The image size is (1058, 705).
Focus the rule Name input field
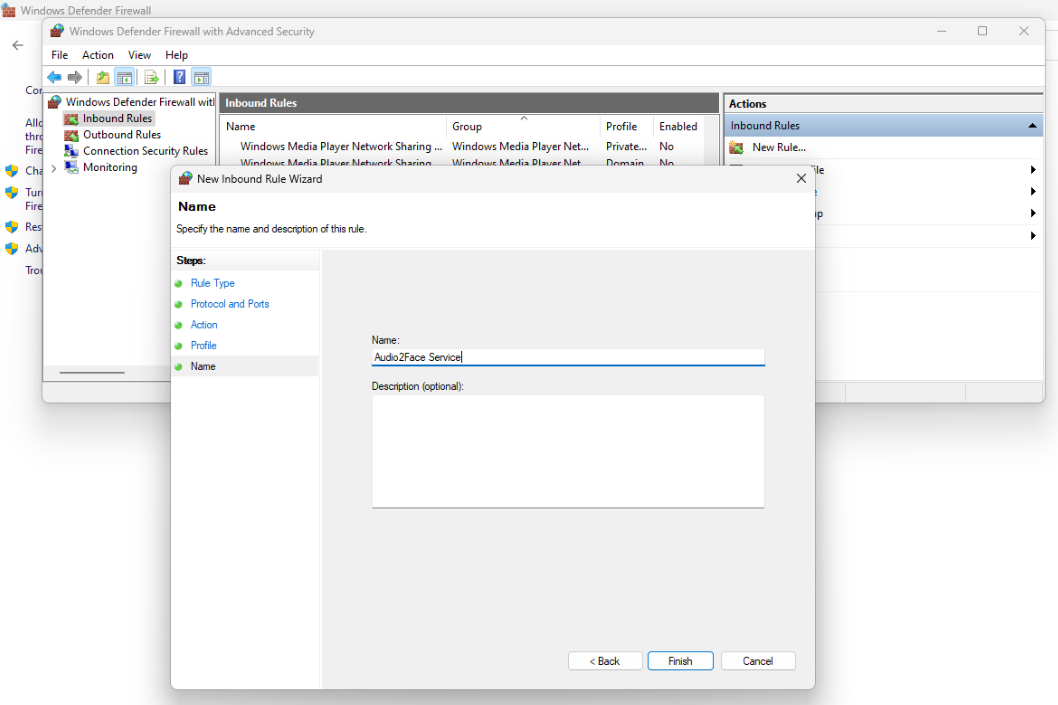[x=567, y=358]
